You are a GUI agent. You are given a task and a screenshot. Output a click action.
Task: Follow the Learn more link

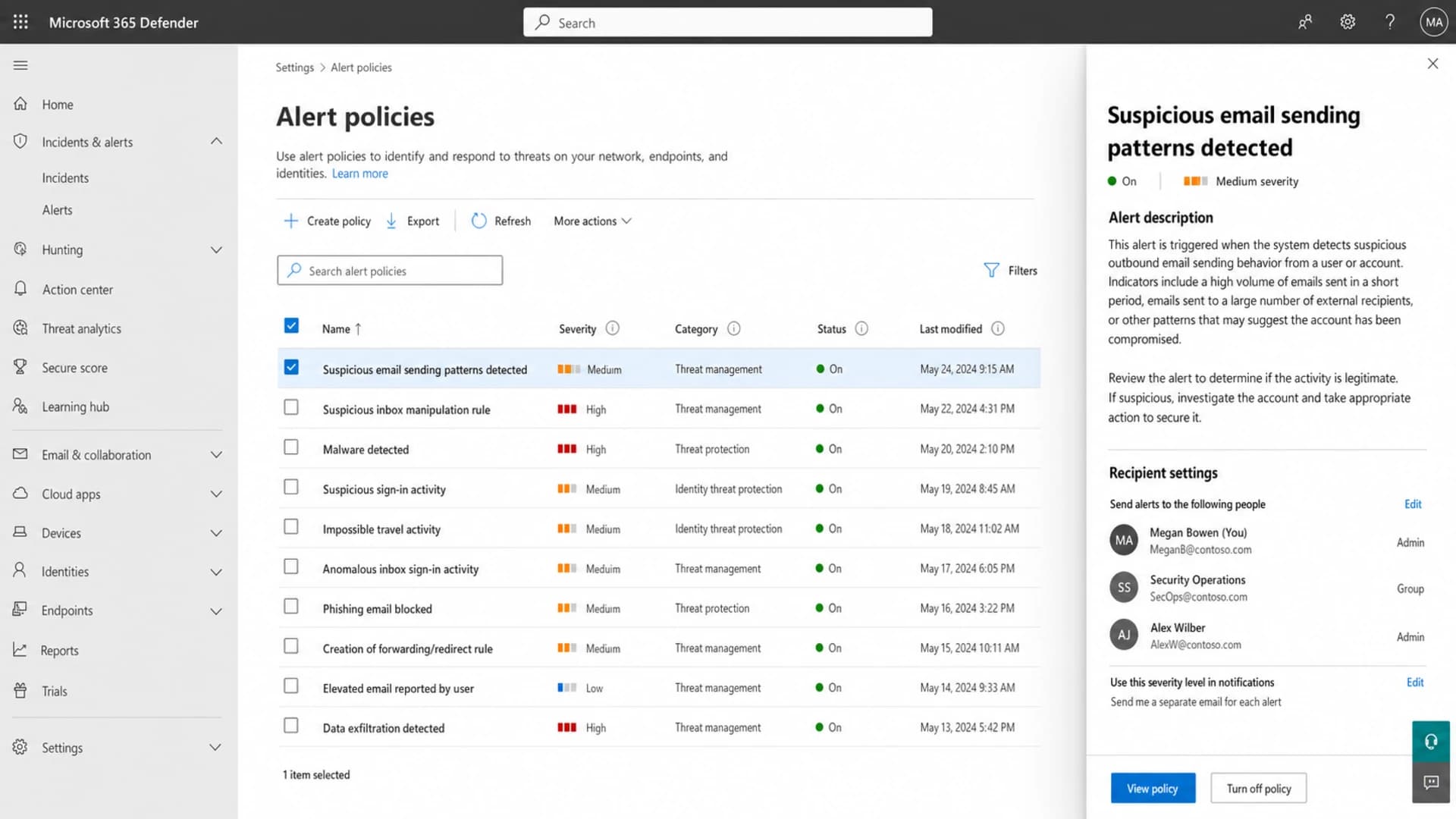click(x=359, y=174)
